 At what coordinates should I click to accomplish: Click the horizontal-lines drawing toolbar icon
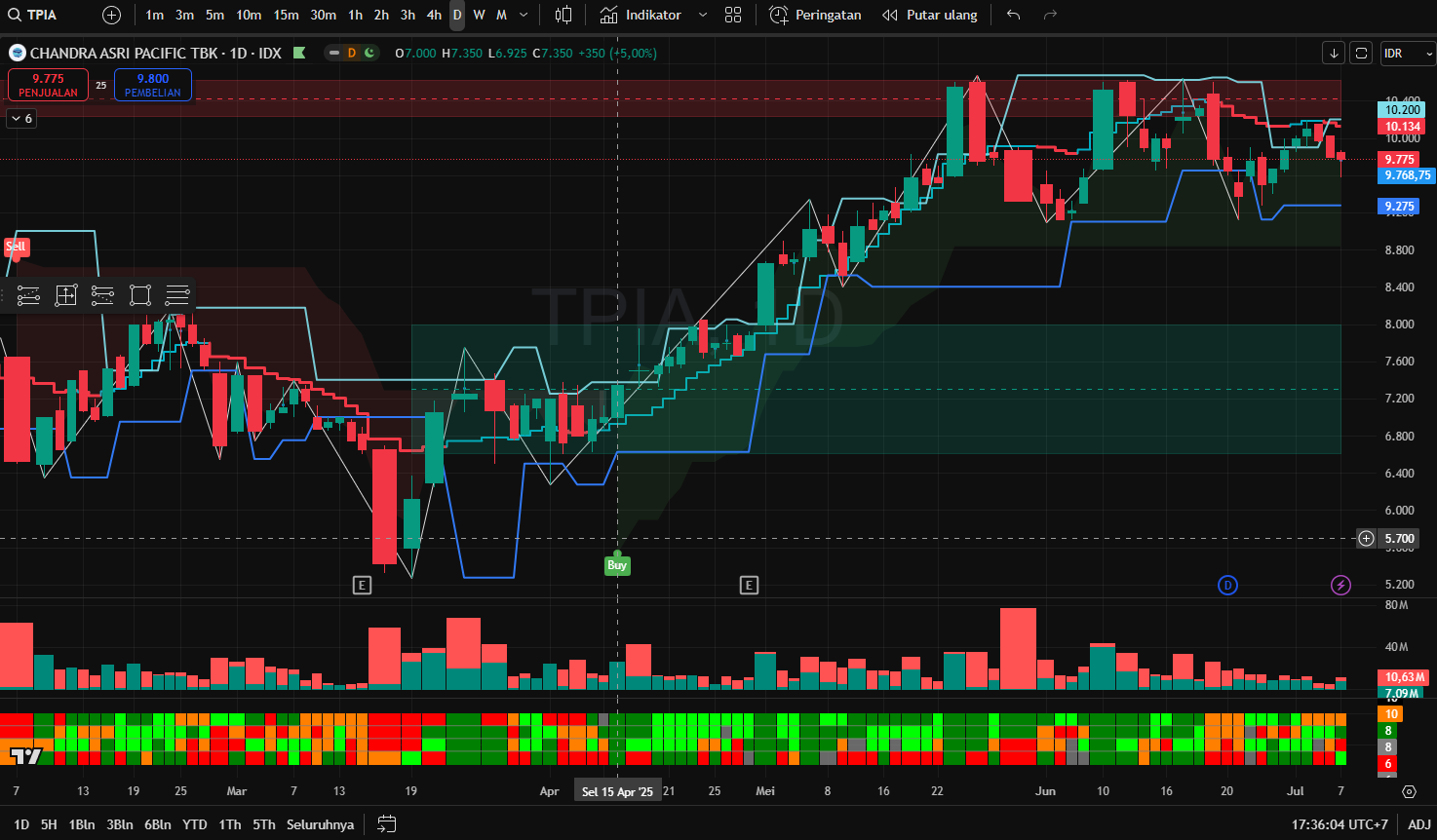click(x=176, y=295)
